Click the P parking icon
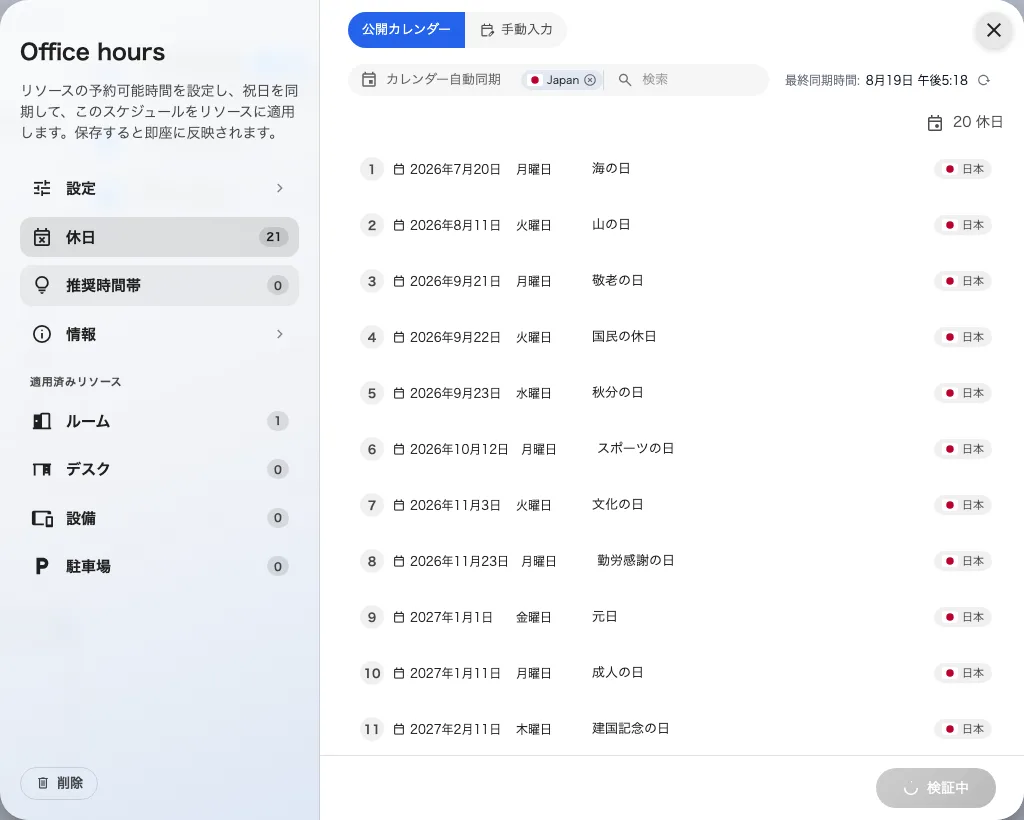The image size is (1024, 820). [42, 567]
